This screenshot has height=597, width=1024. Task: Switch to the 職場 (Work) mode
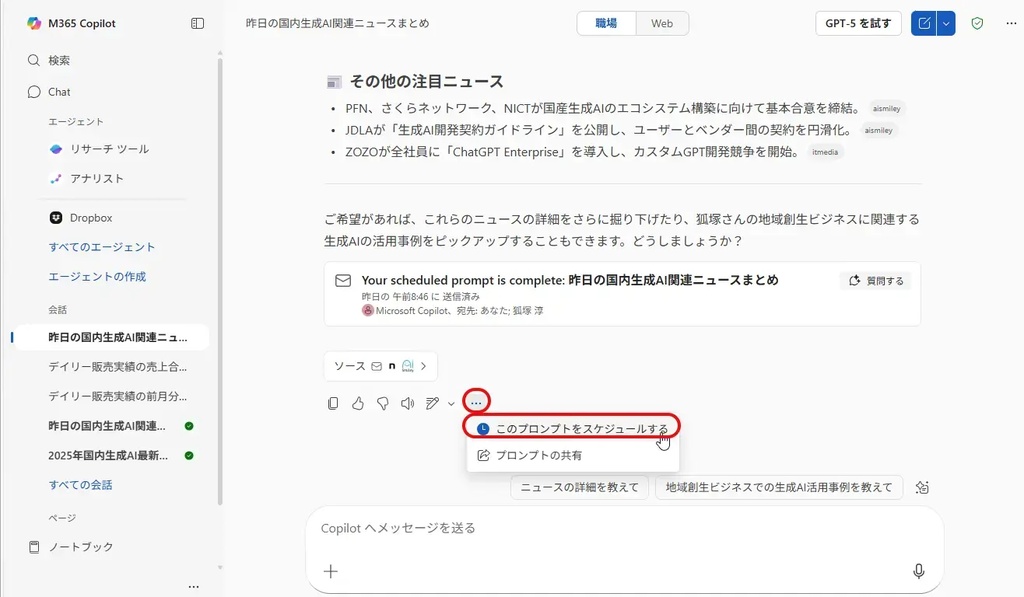coord(606,23)
